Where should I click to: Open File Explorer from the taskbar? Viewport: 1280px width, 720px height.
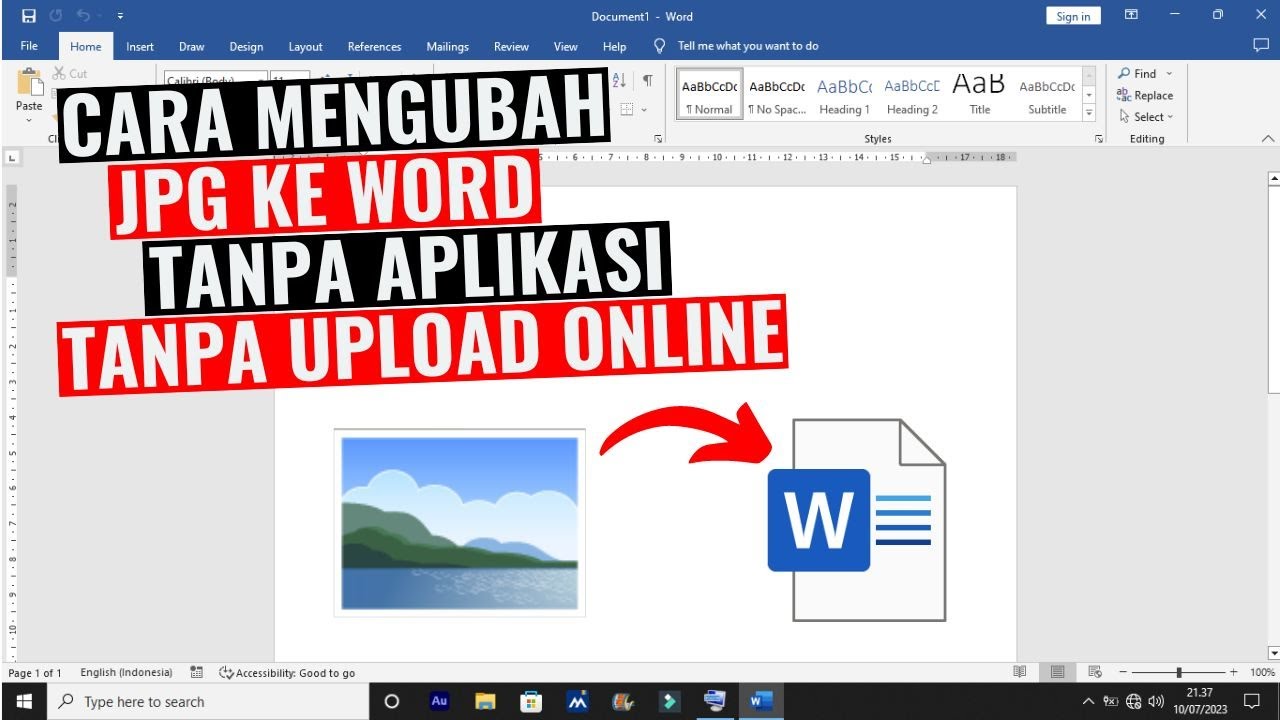click(485, 701)
